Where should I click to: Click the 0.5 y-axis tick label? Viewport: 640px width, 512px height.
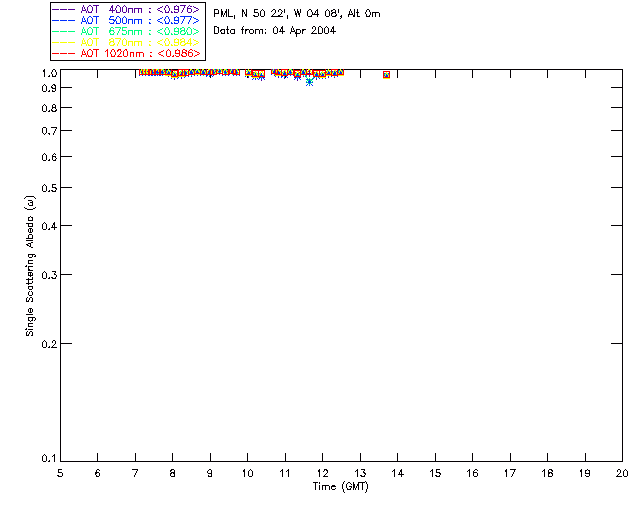49,188
